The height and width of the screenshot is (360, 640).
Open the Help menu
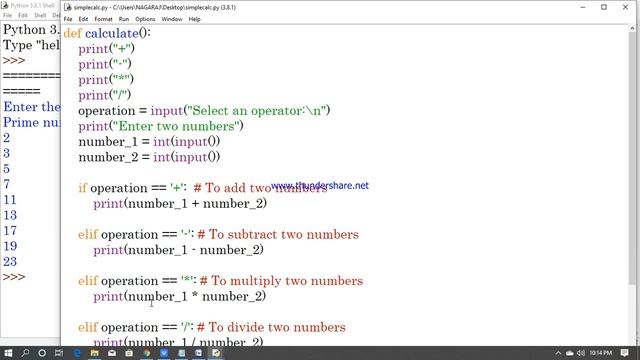point(194,19)
